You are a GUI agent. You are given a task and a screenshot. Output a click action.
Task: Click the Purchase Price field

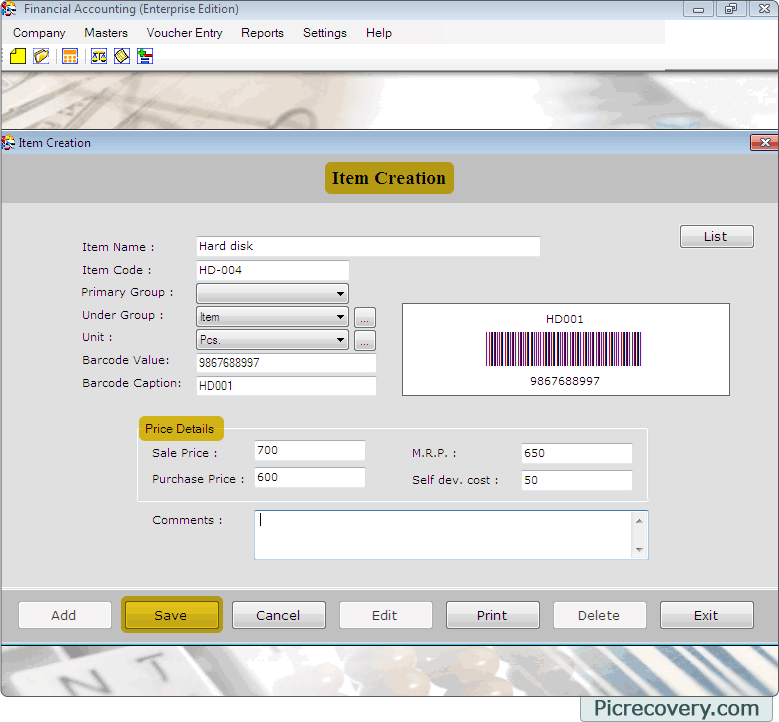click(310, 477)
